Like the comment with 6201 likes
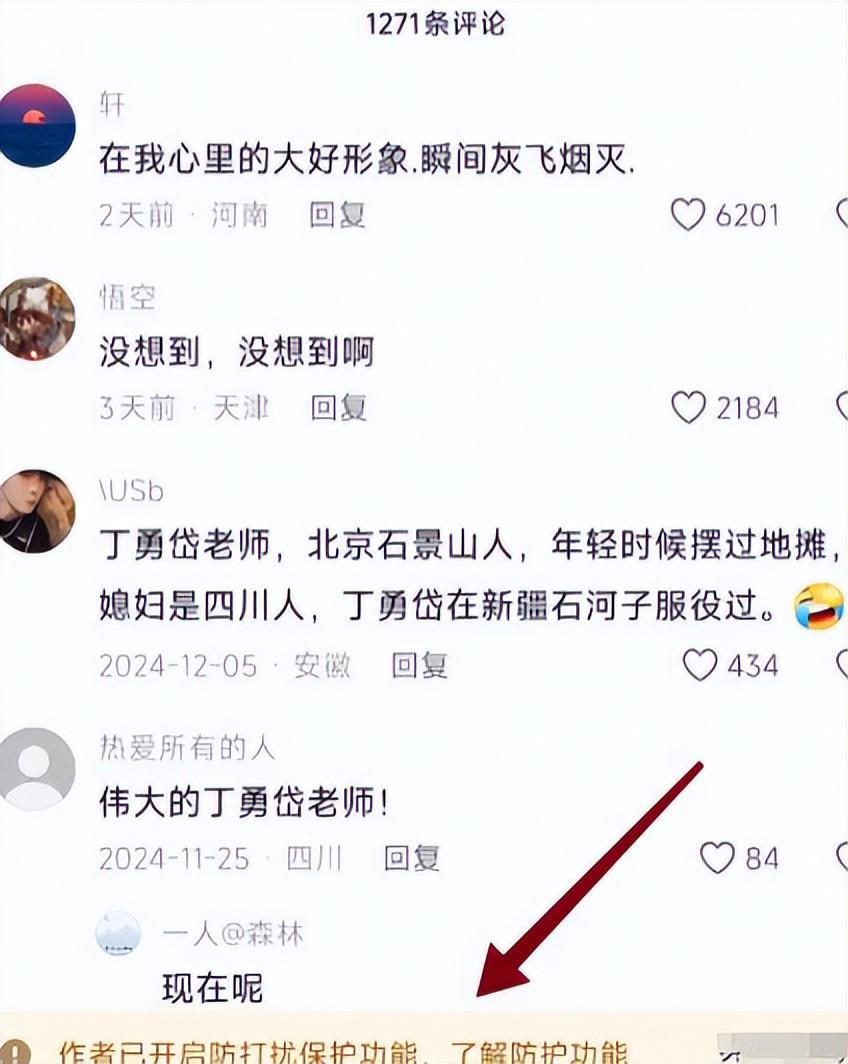Viewport: 848px width, 1064px height. (x=688, y=214)
